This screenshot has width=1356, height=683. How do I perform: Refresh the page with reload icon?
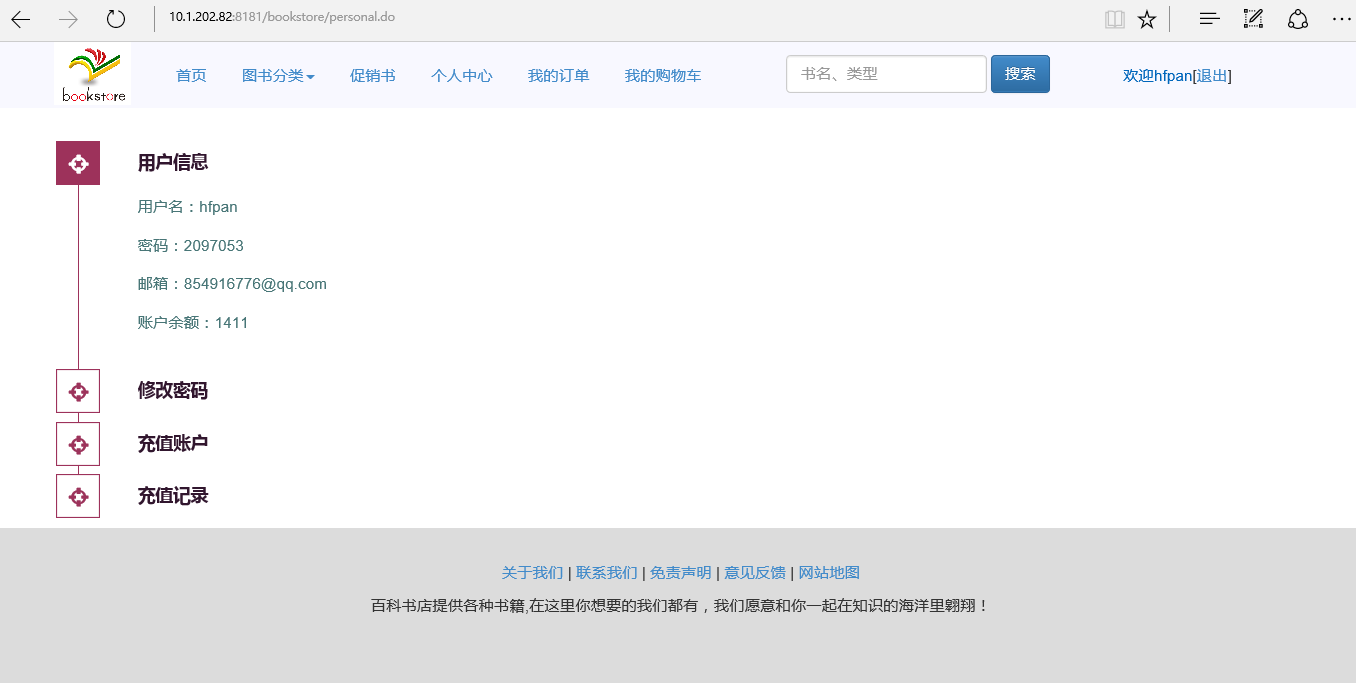click(x=116, y=19)
